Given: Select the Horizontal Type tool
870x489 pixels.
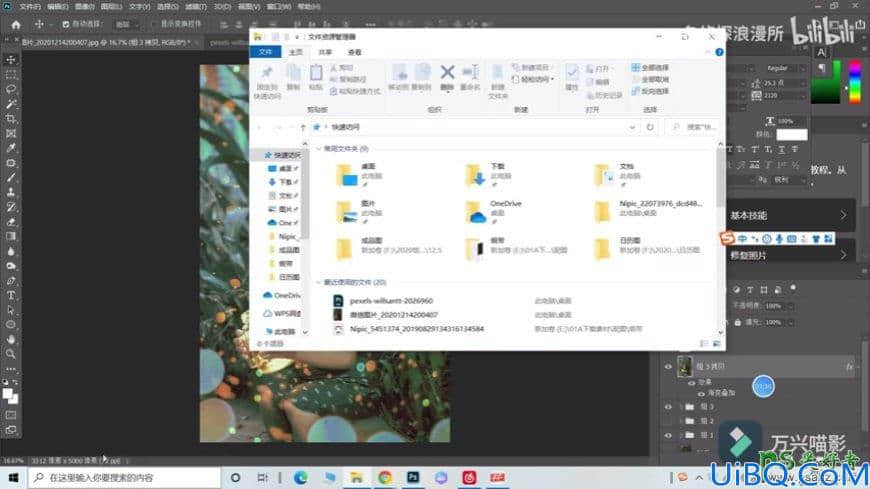Looking at the screenshot, I should 11,295.
